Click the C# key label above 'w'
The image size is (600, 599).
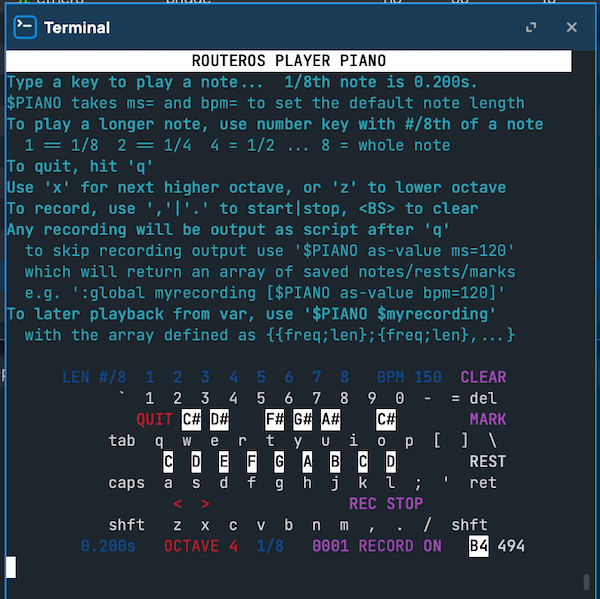(x=191, y=419)
